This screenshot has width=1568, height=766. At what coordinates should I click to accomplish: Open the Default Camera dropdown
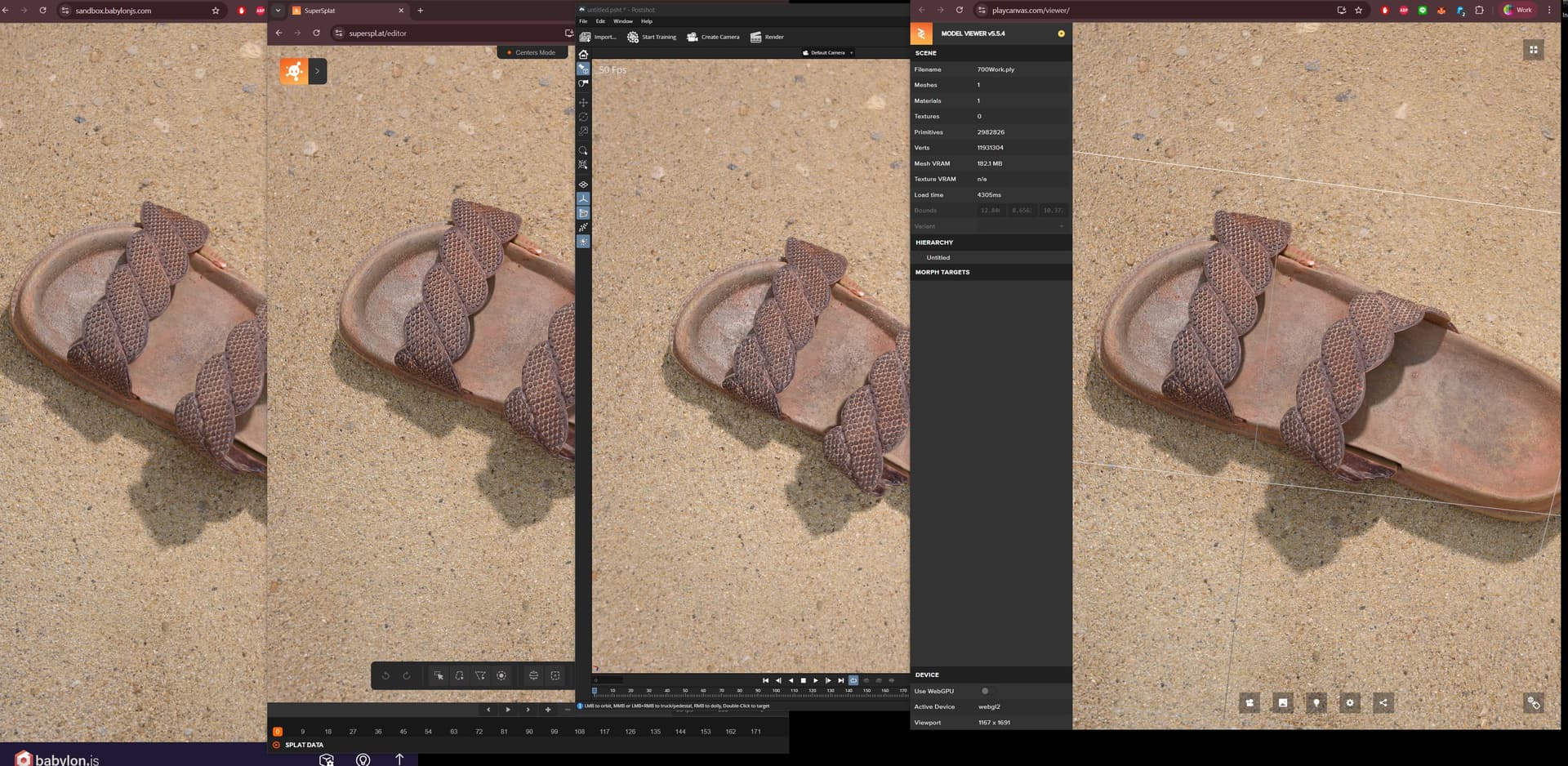coord(828,52)
